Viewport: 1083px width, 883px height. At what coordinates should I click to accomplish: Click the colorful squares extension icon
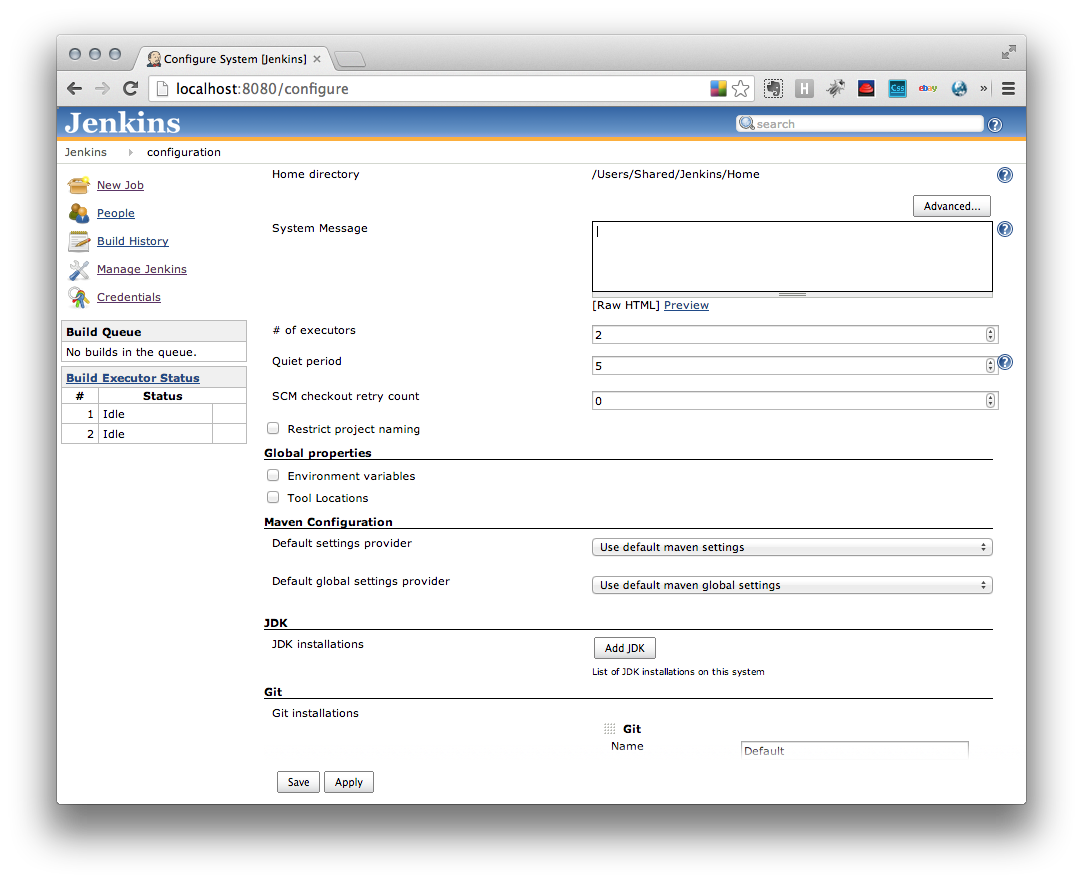[x=718, y=88]
